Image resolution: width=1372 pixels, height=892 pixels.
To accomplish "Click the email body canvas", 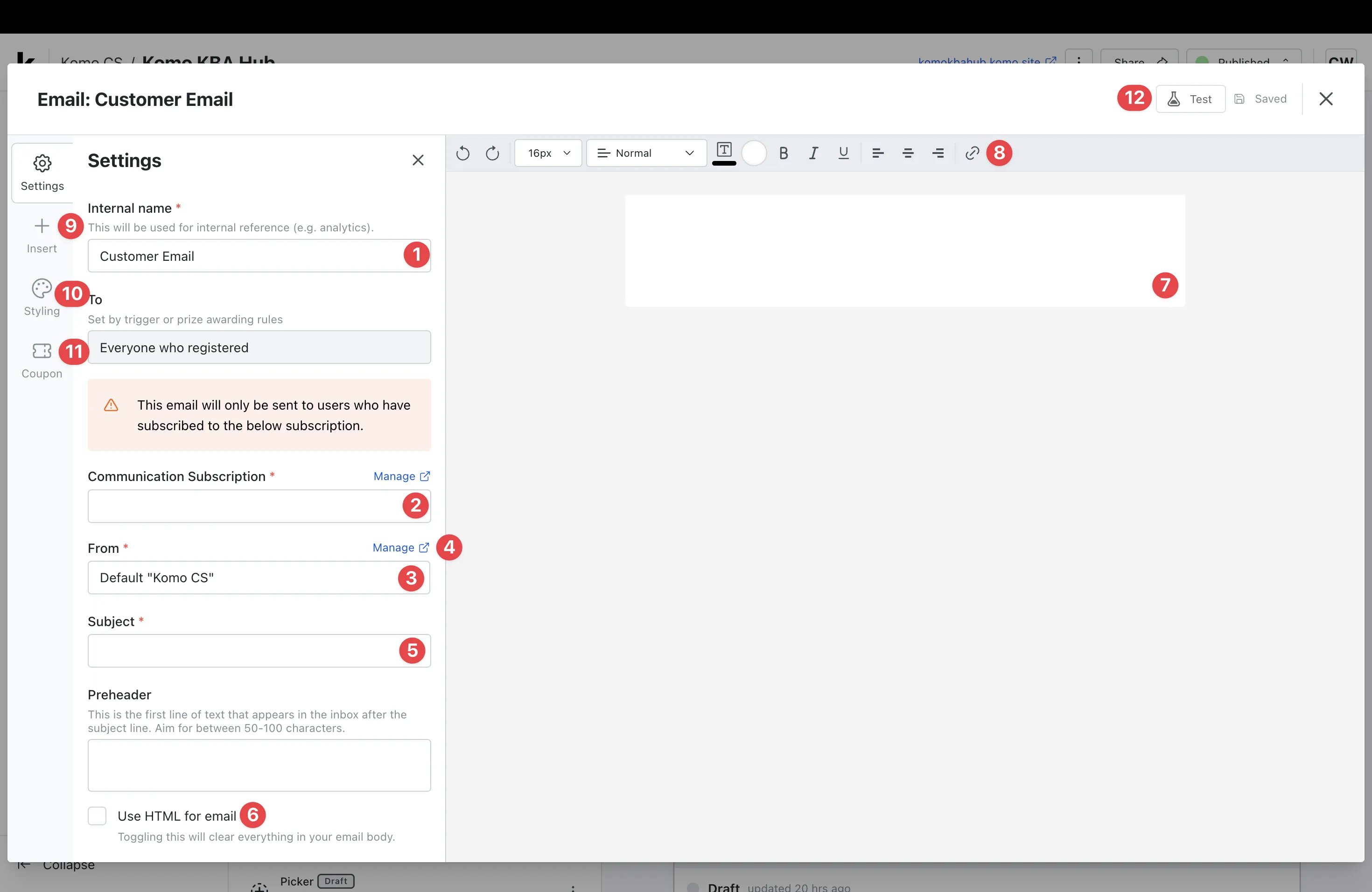I will (905, 251).
